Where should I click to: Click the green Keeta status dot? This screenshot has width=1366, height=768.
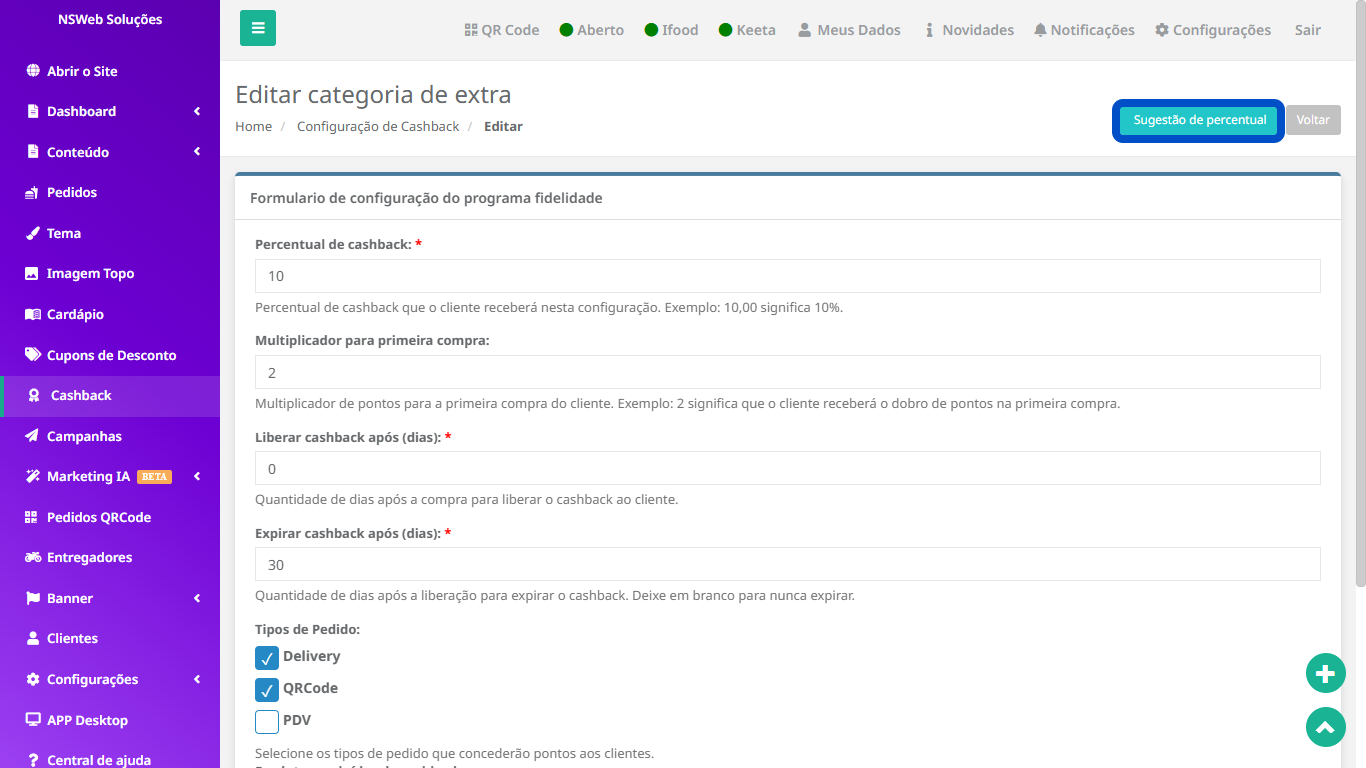[x=726, y=30]
